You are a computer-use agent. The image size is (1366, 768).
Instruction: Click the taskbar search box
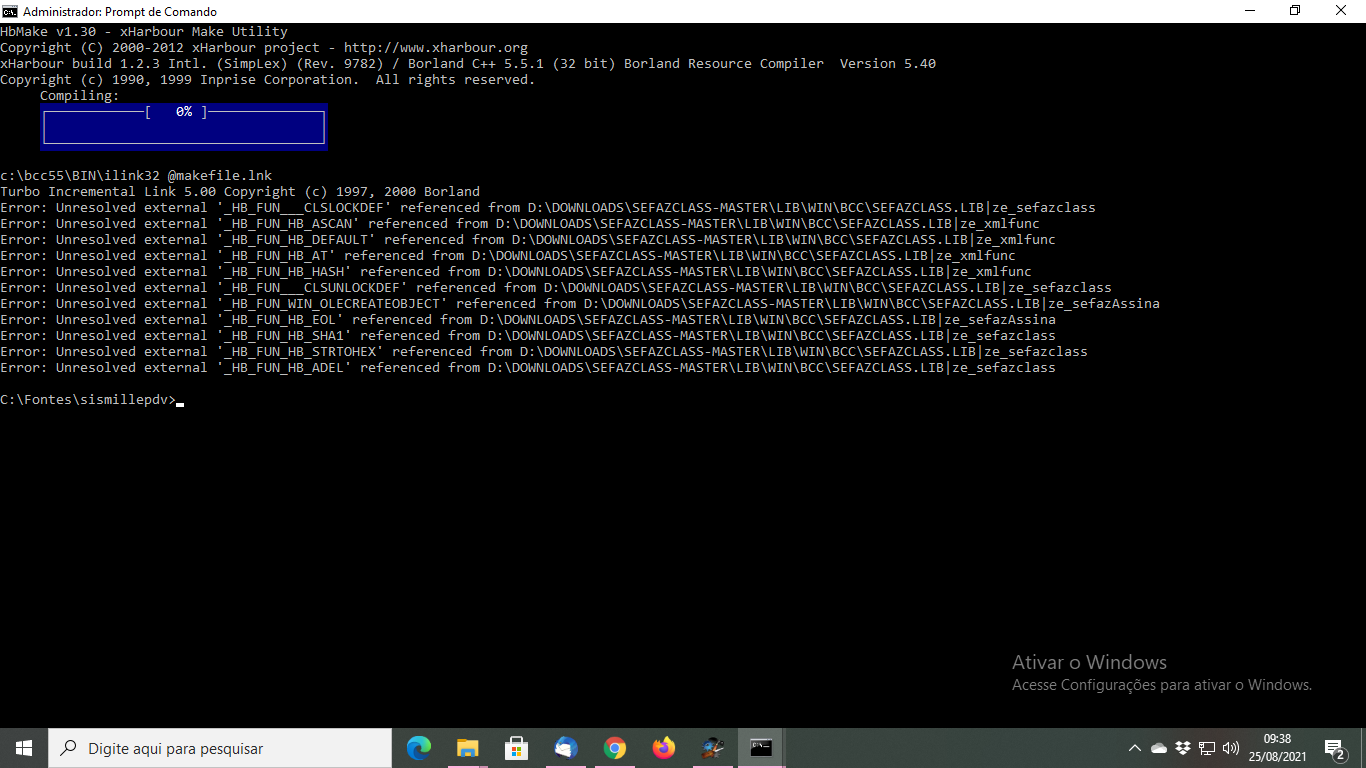pyautogui.click(x=220, y=748)
